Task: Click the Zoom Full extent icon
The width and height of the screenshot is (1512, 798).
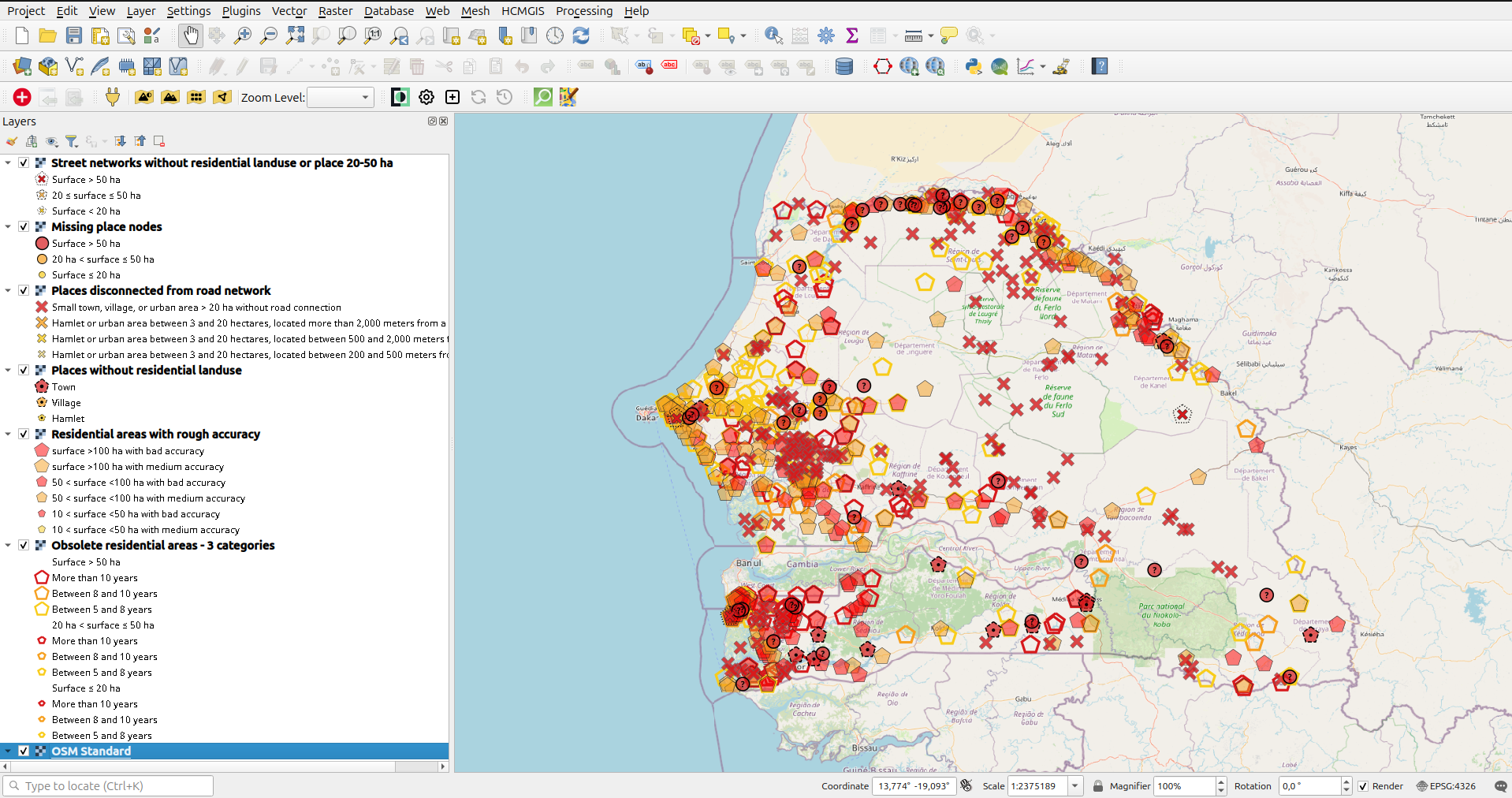Action: click(295, 35)
